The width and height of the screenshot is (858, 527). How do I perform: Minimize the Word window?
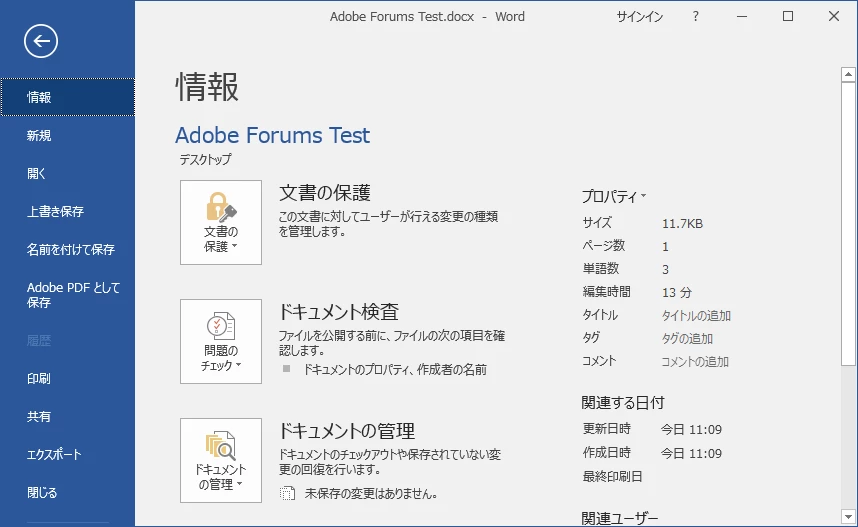pyautogui.click(x=742, y=16)
